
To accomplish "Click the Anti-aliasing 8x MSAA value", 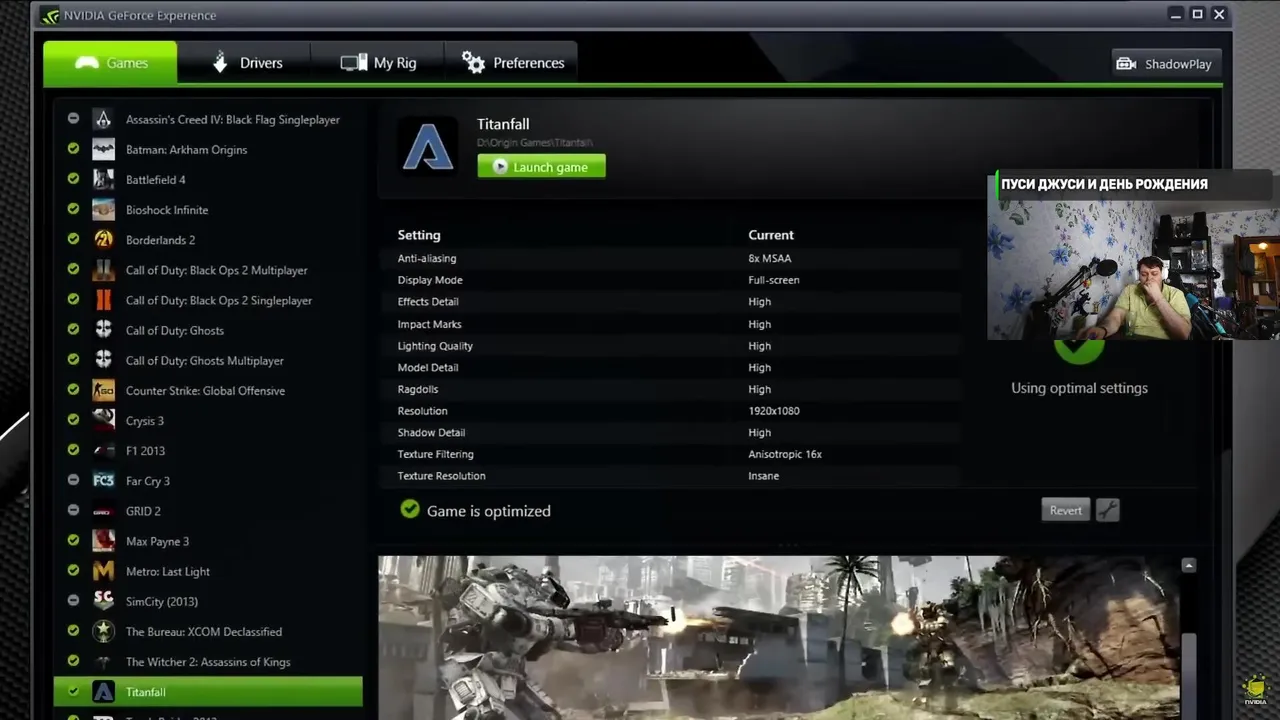I will point(769,258).
